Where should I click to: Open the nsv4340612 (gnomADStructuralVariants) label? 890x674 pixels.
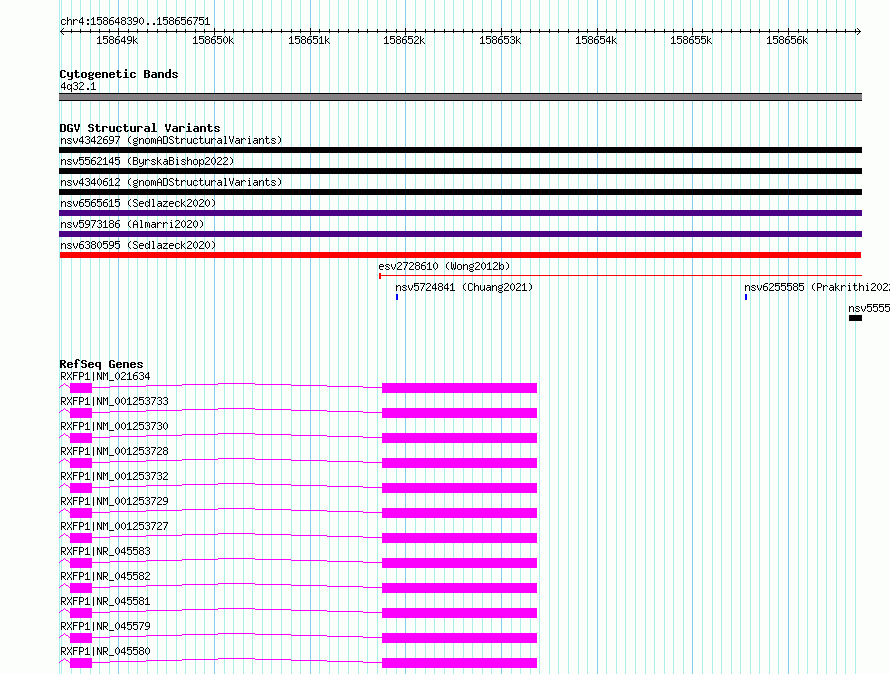point(171,182)
